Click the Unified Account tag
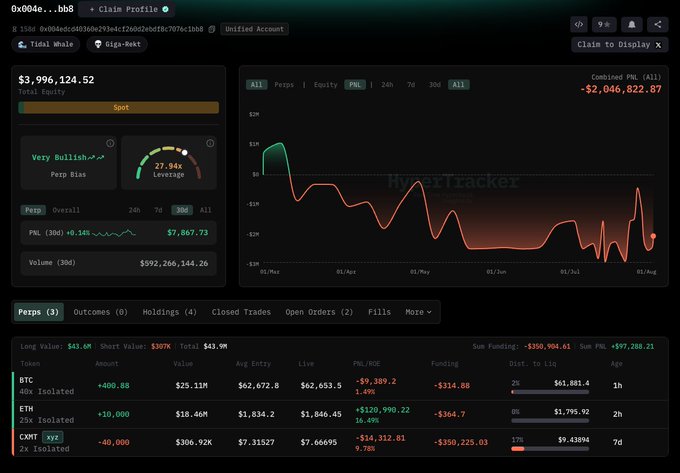This screenshot has width=680, height=473. coord(254,29)
